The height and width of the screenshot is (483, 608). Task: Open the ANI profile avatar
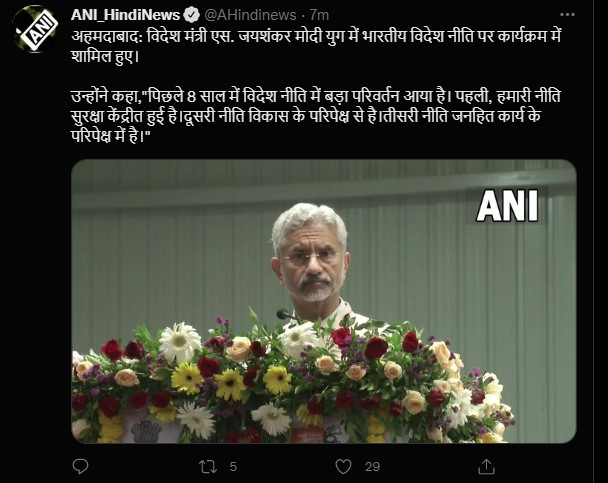coord(36,29)
